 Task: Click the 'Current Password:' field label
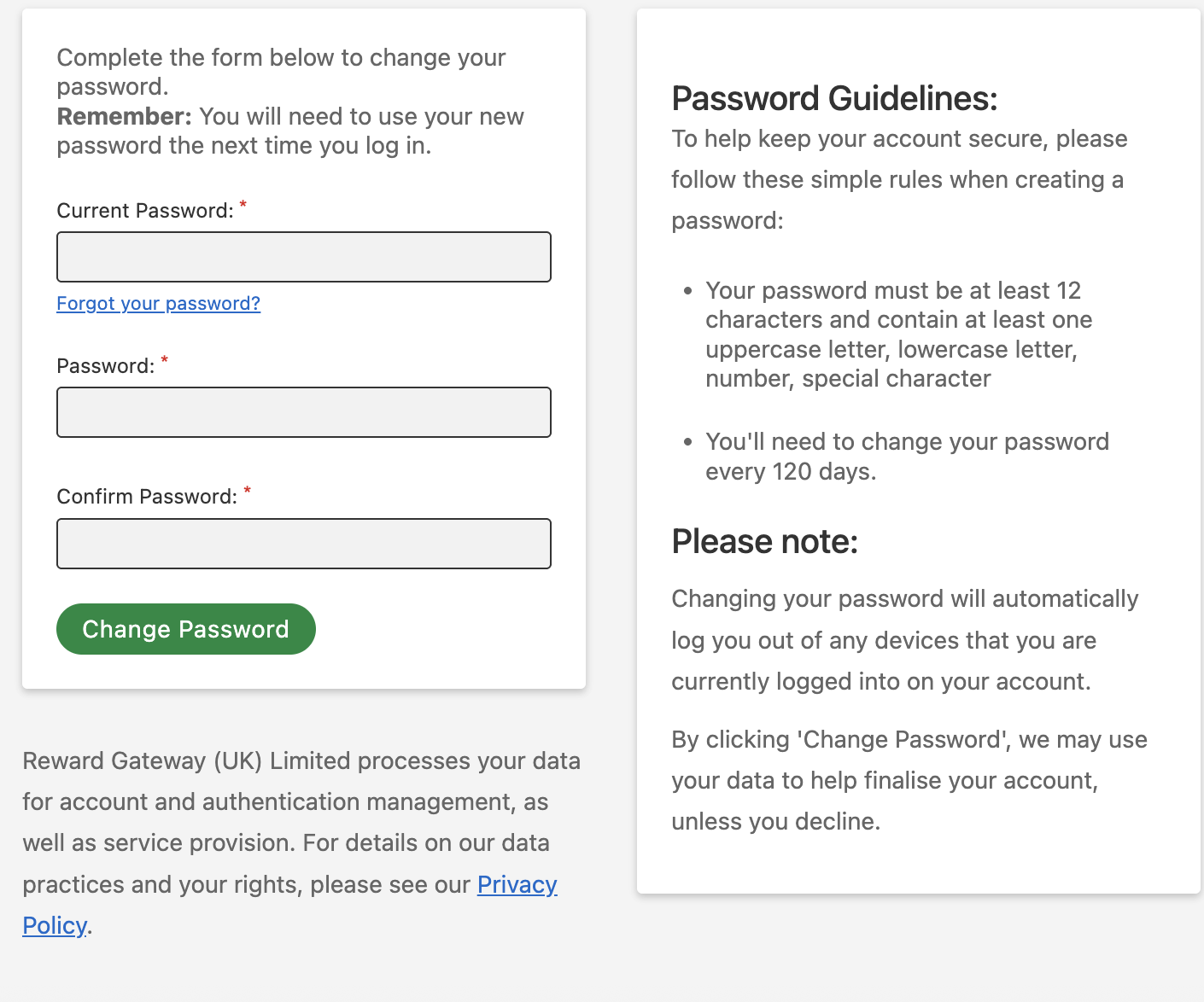click(x=144, y=211)
